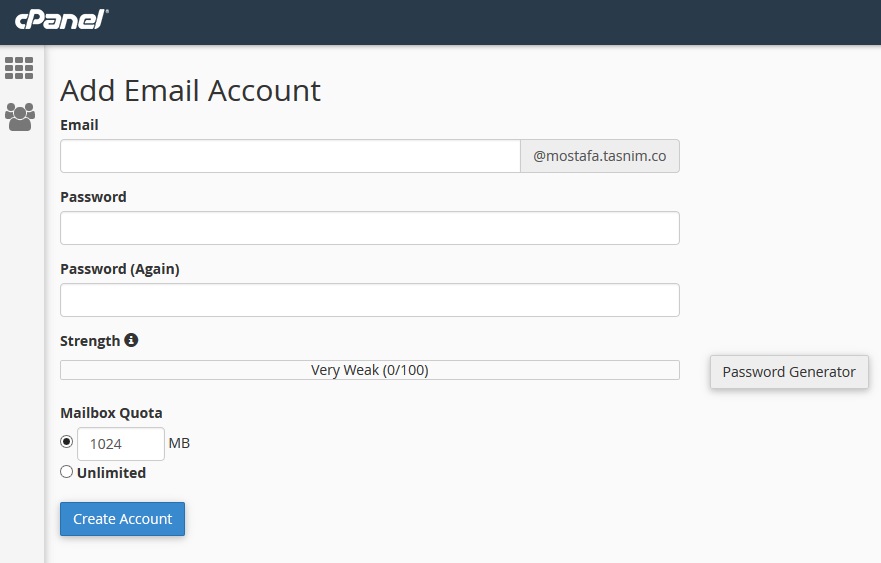Focus the Email address input field

click(290, 156)
